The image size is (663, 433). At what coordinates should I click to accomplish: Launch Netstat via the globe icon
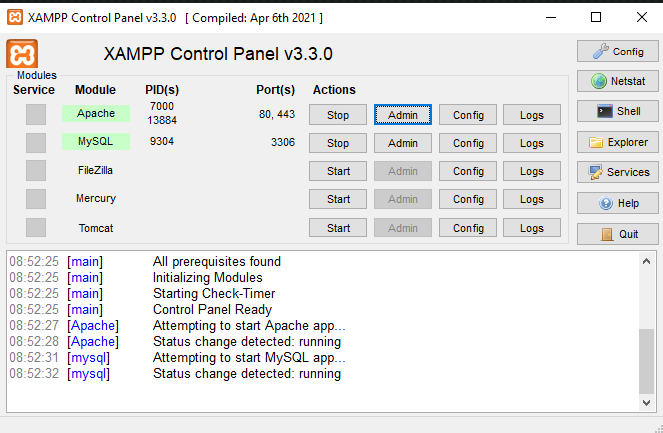[x=618, y=81]
